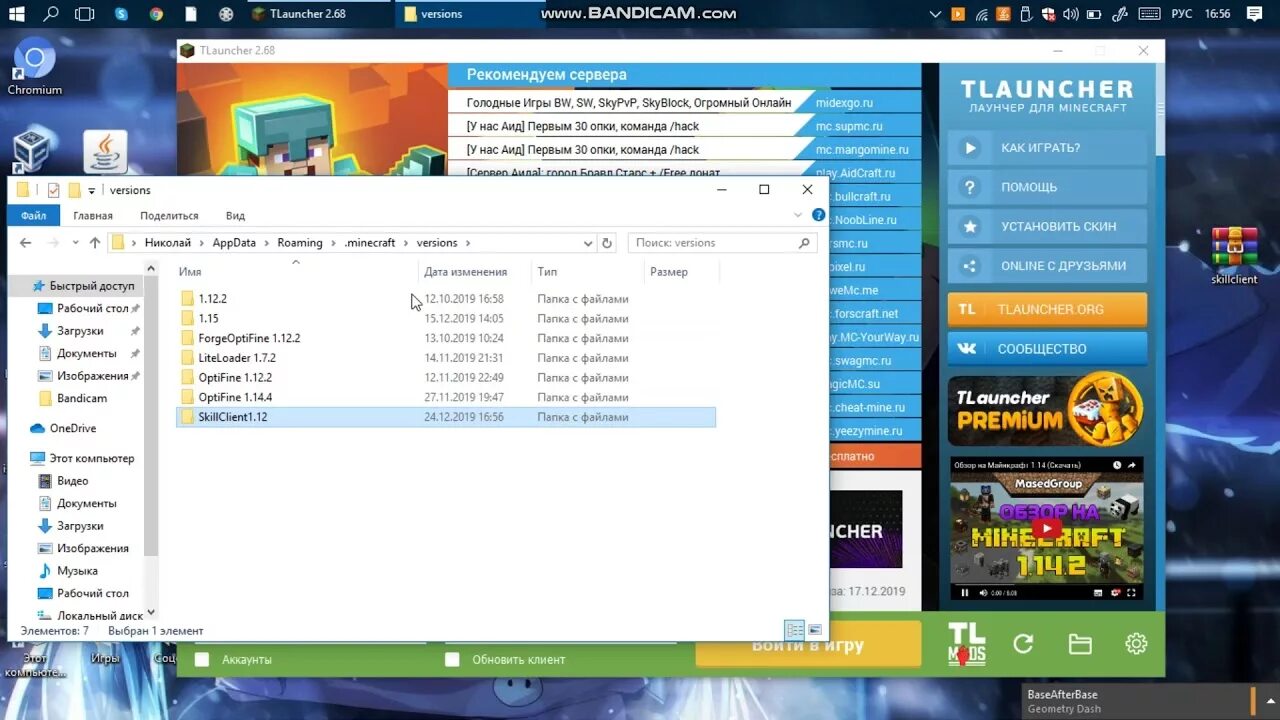Open the TLauncher game folder icon
The height and width of the screenshot is (720, 1280).
pyautogui.click(x=1080, y=645)
